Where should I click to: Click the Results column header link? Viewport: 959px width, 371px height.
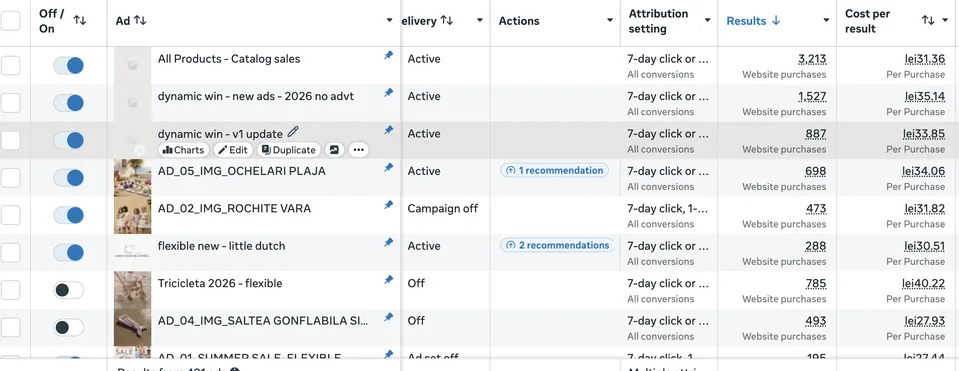[x=746, y=21]
